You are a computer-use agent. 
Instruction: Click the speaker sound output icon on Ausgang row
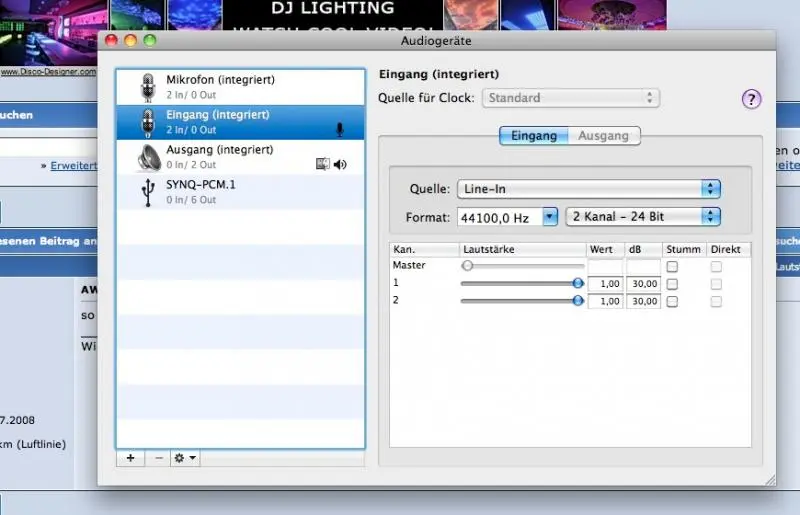340,165
